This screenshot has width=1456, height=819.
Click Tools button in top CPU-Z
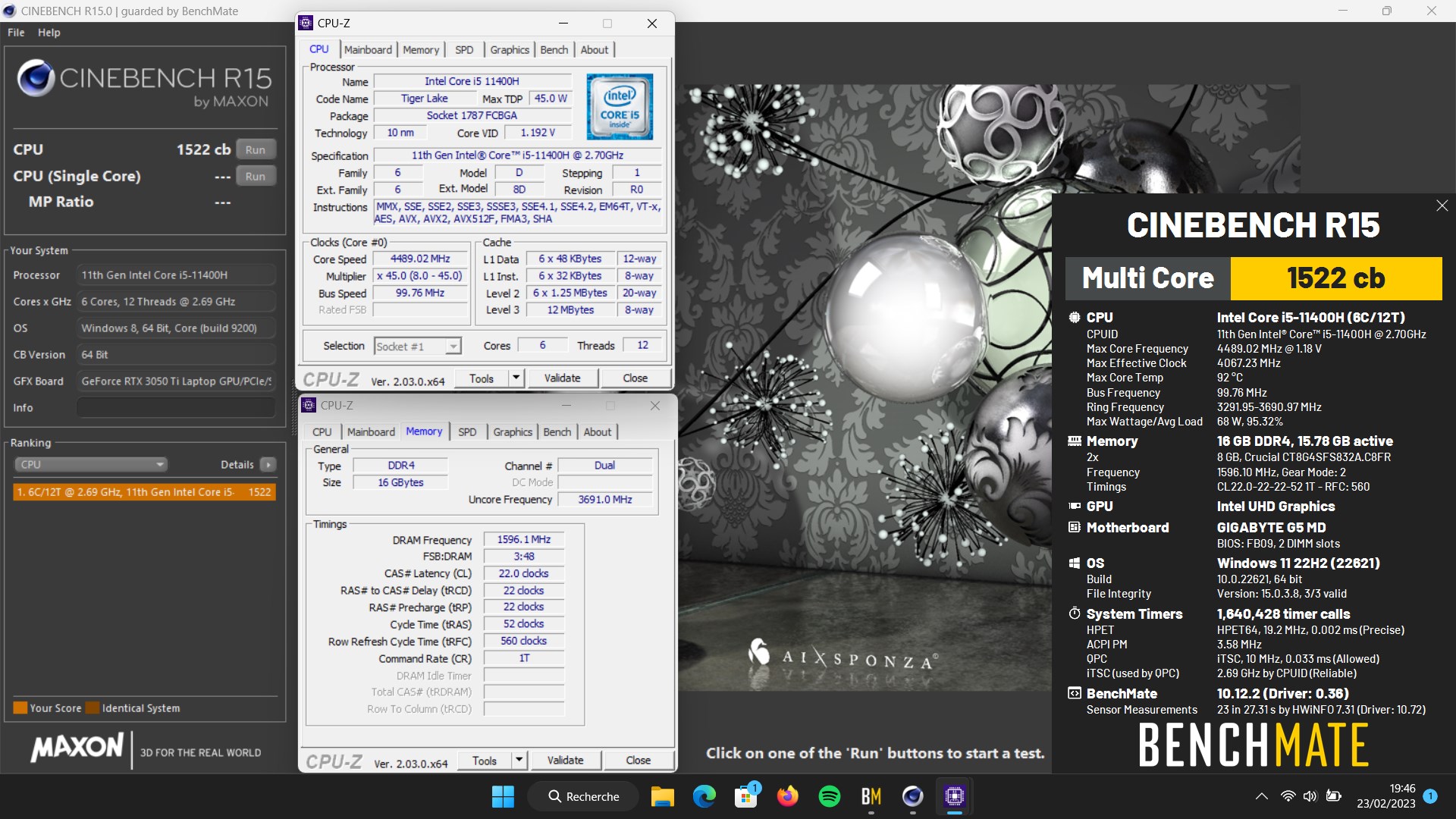pyautogui.click(x=482, y=378)
